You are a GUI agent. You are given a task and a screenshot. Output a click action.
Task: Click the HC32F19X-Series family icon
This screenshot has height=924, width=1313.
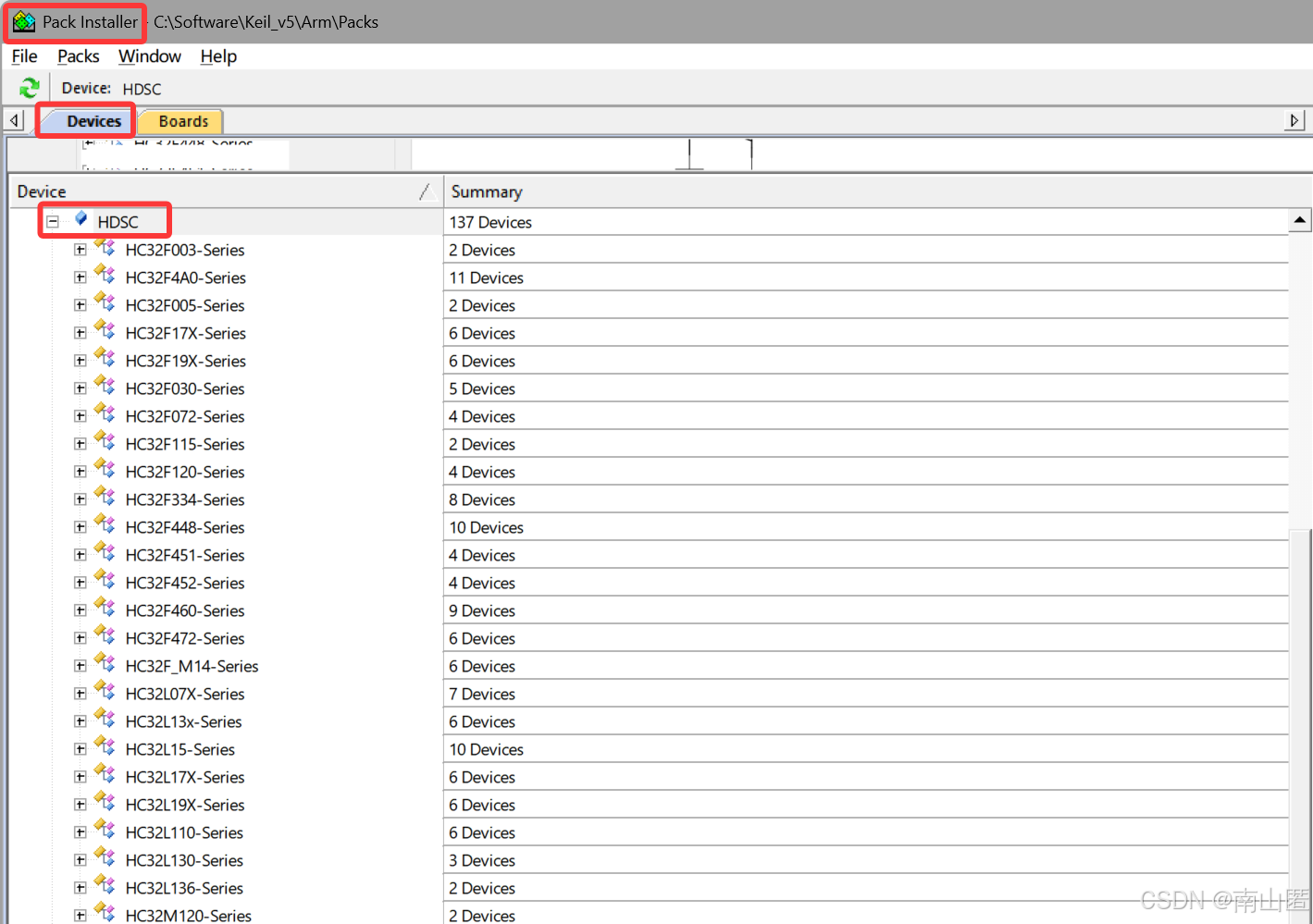(105, 359)
